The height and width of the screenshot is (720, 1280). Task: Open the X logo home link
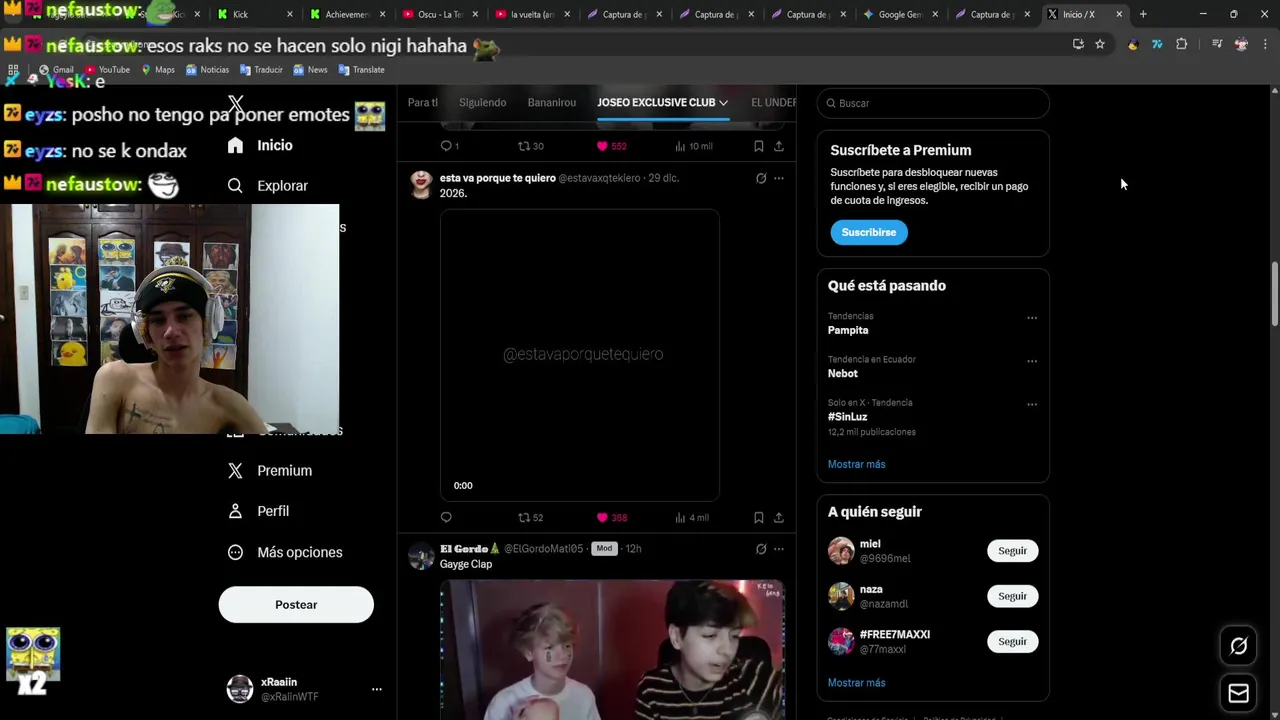235,103
